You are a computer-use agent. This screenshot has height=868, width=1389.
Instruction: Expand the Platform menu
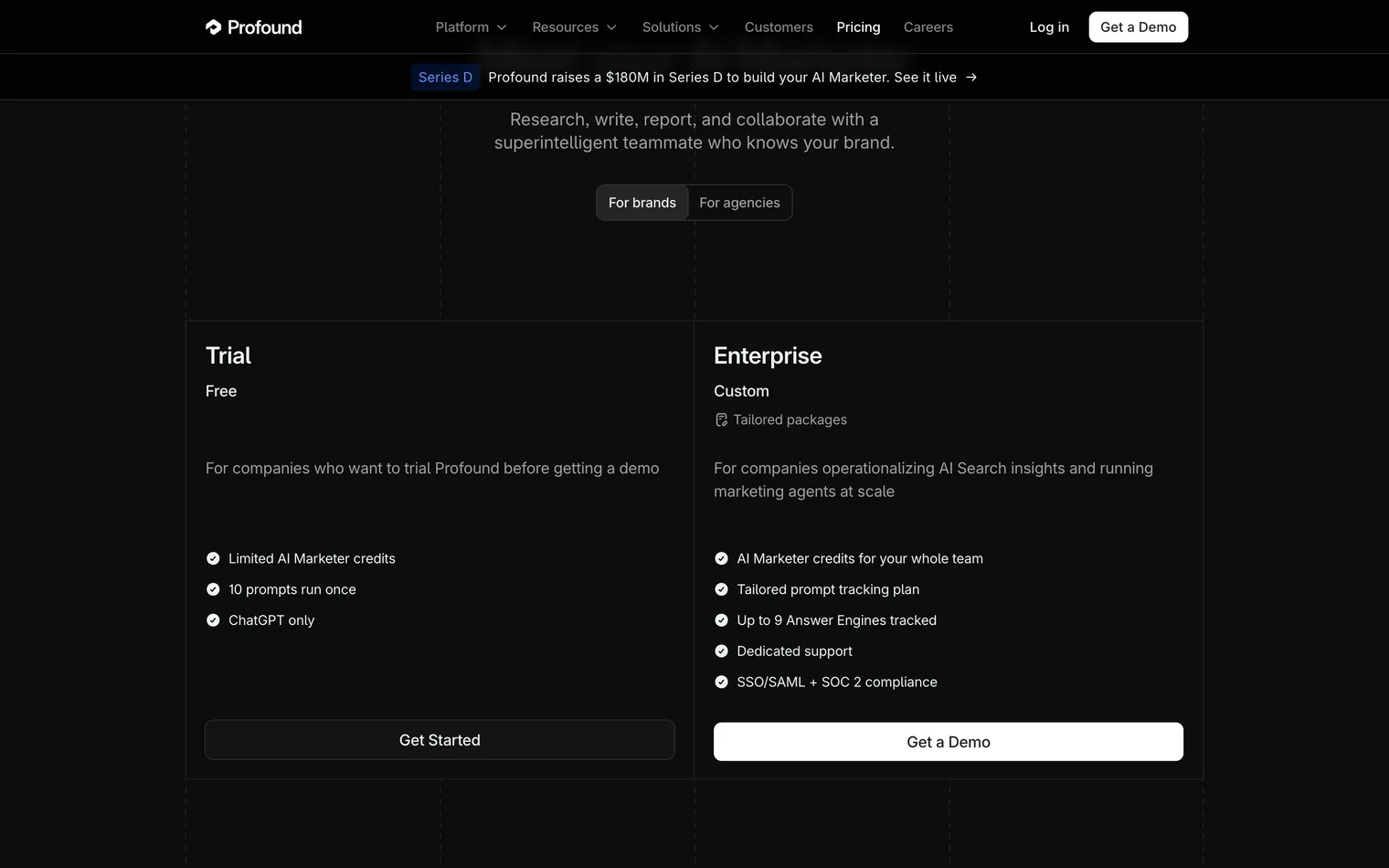471,27
